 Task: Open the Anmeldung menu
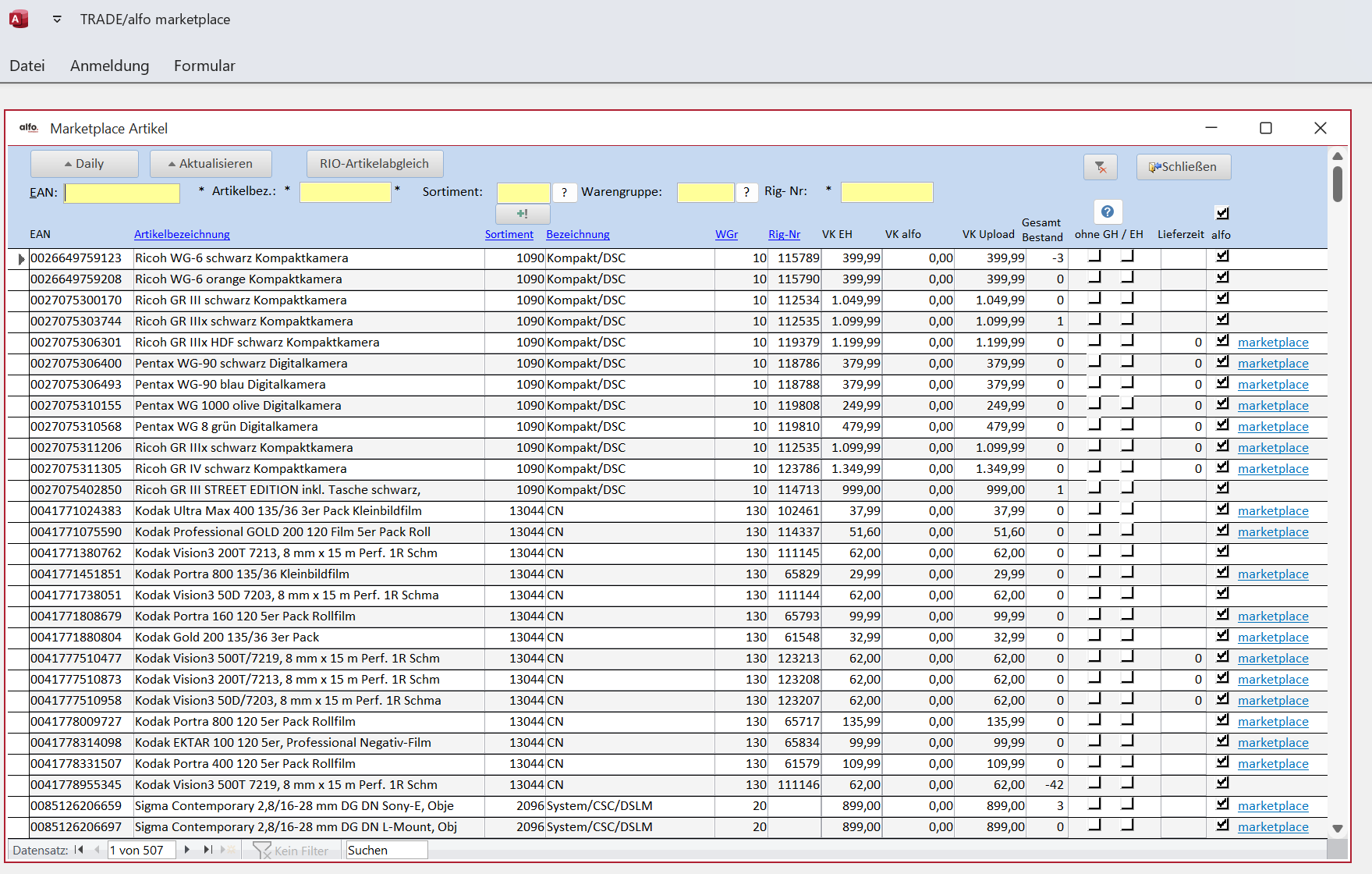[x=109, y=66]
